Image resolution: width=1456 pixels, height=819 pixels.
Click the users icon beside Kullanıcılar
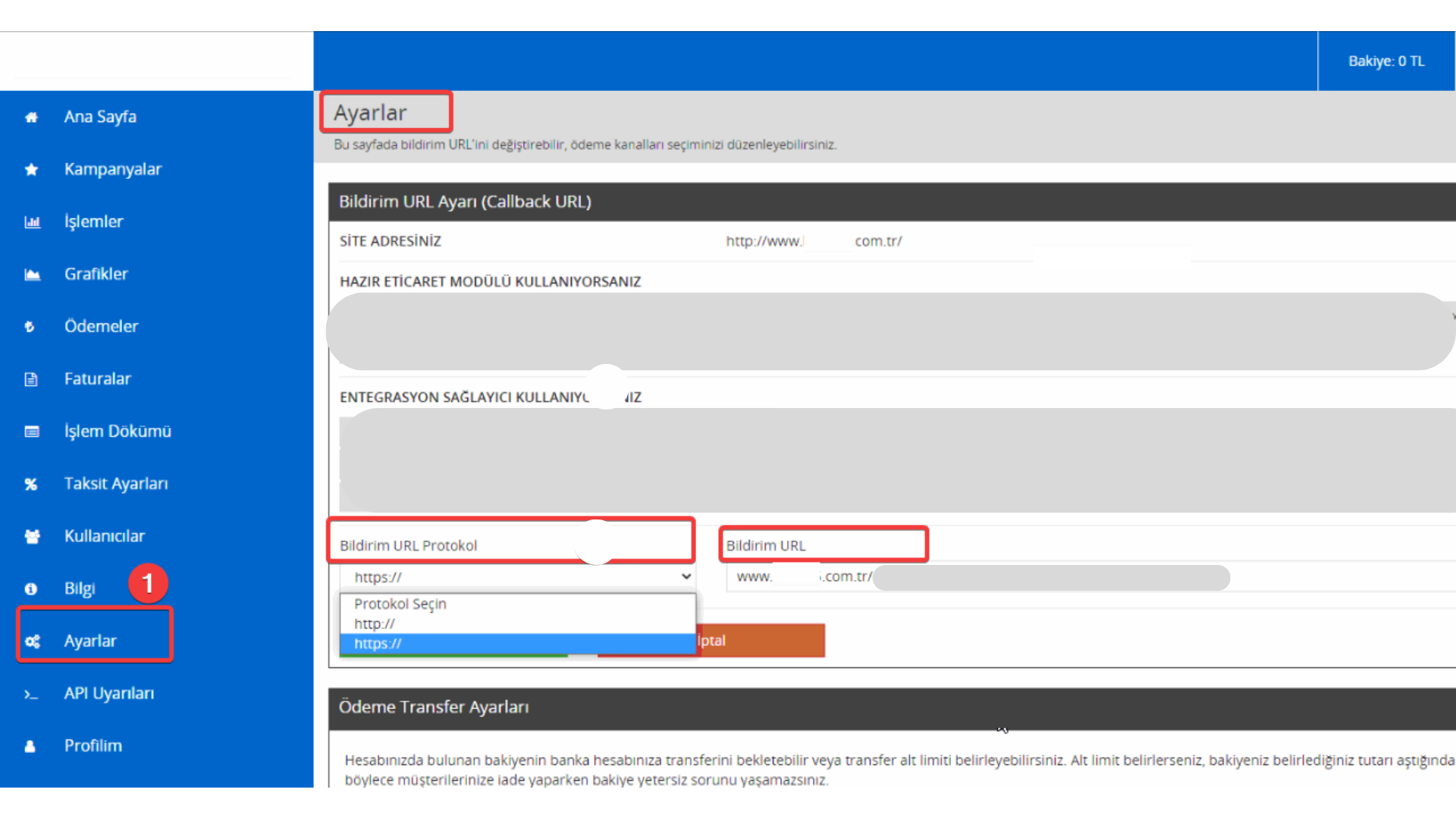(32, 537)
